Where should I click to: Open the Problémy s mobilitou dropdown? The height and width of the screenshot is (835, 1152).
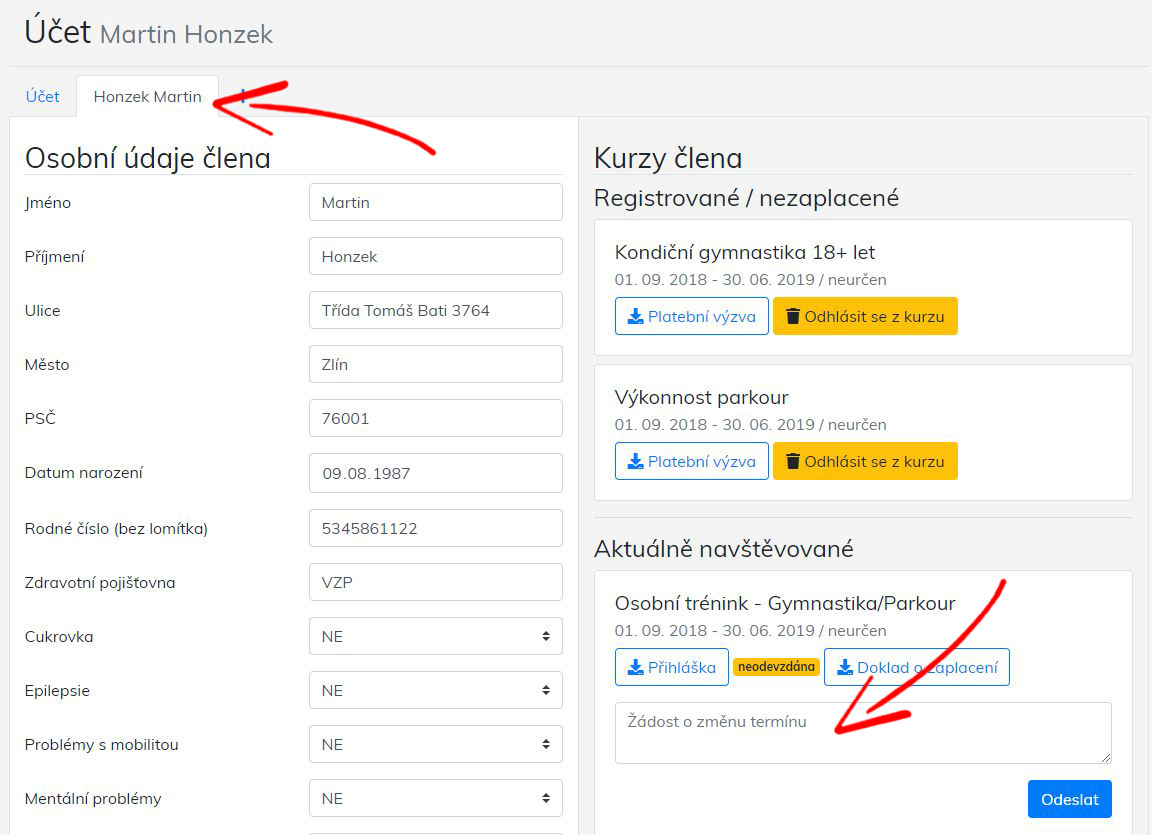435,744
